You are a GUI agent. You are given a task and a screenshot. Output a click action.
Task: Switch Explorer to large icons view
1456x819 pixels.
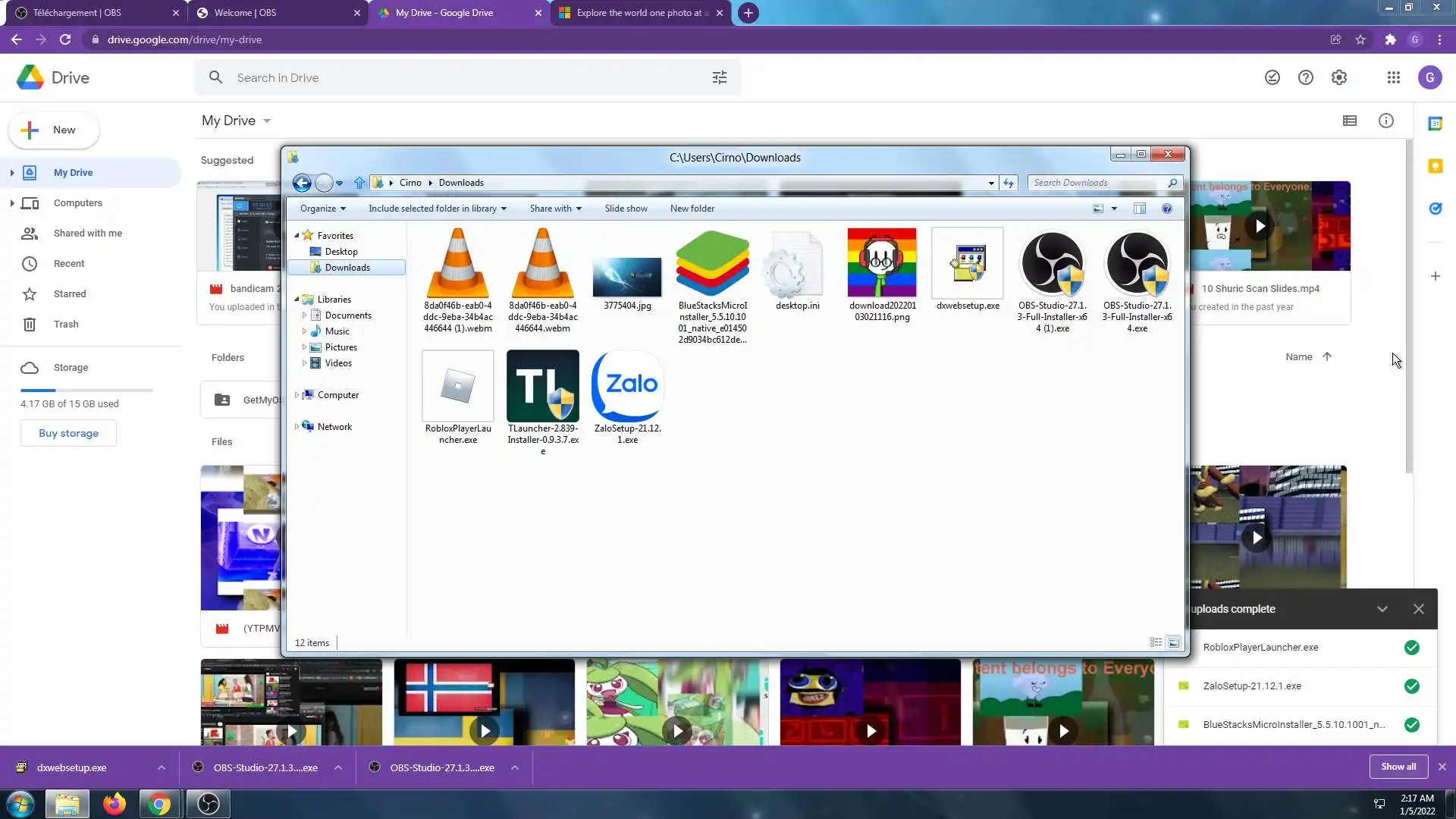click(x=1173, y=642)
